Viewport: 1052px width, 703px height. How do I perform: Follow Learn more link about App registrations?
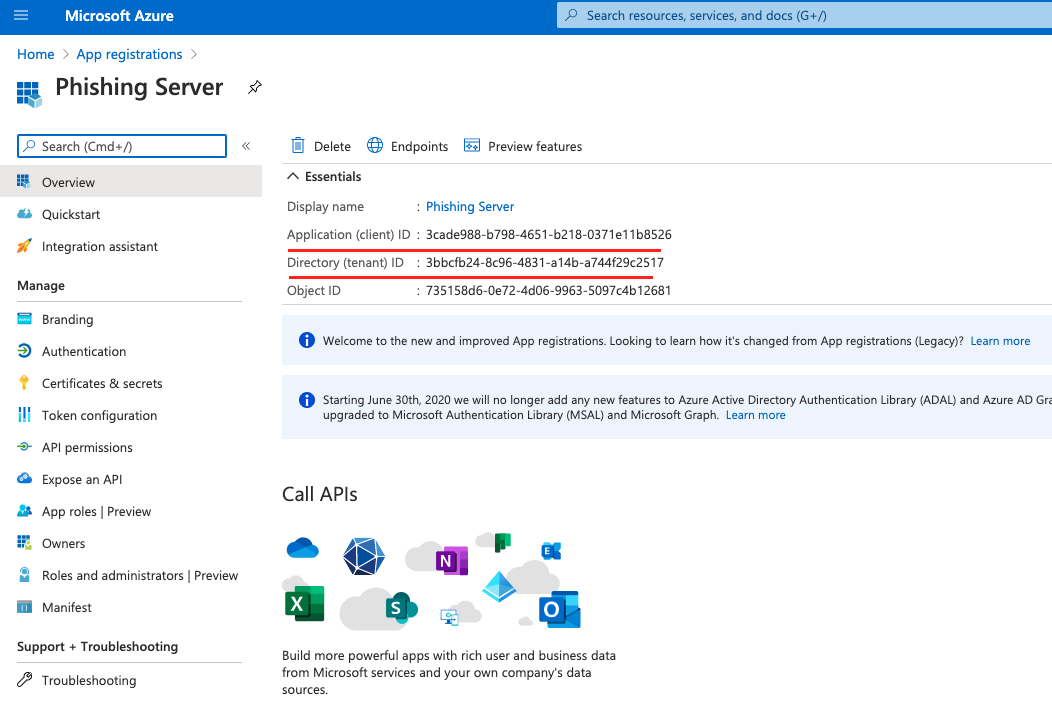tap(1000, 340)
